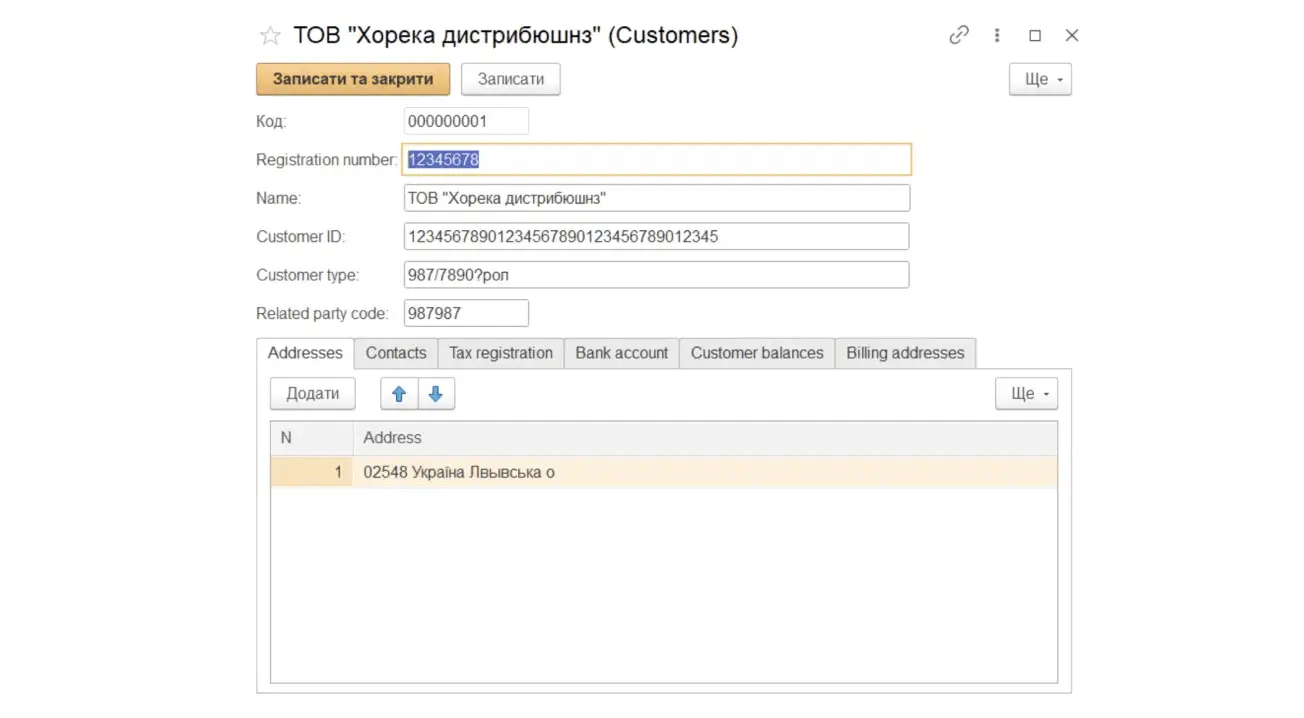
Task: Select the Bank account tab
Action: (x=621, y=353)
